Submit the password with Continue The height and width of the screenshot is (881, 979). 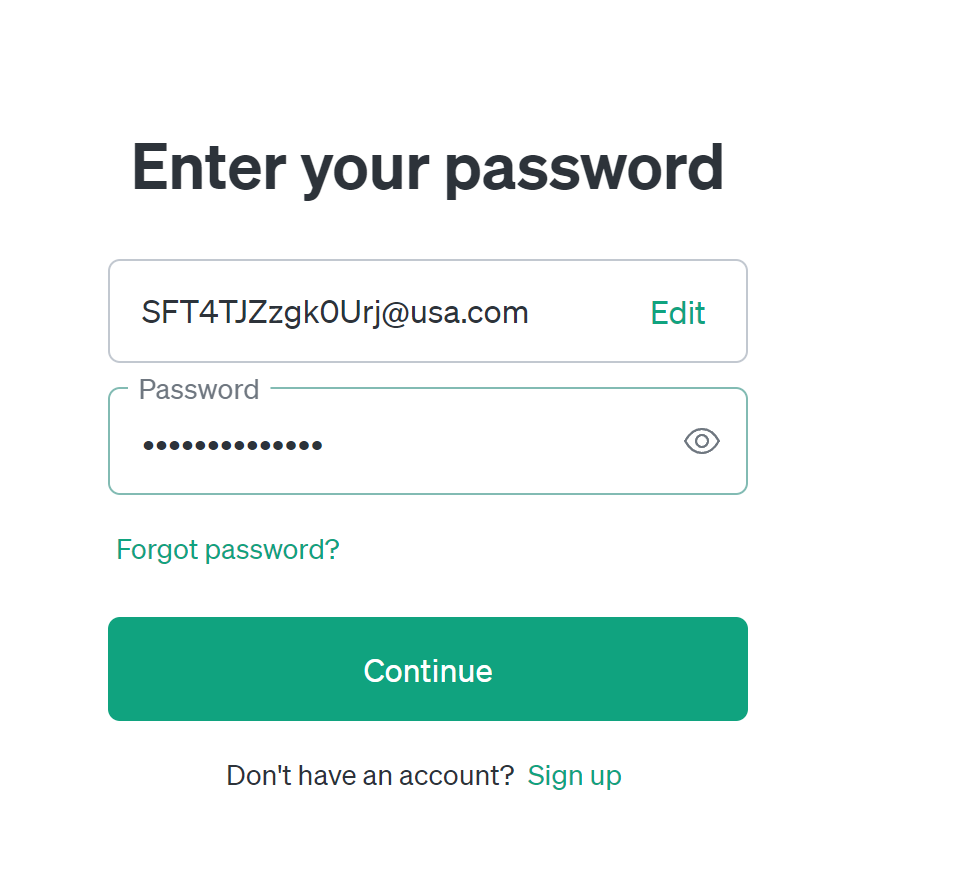428,669
